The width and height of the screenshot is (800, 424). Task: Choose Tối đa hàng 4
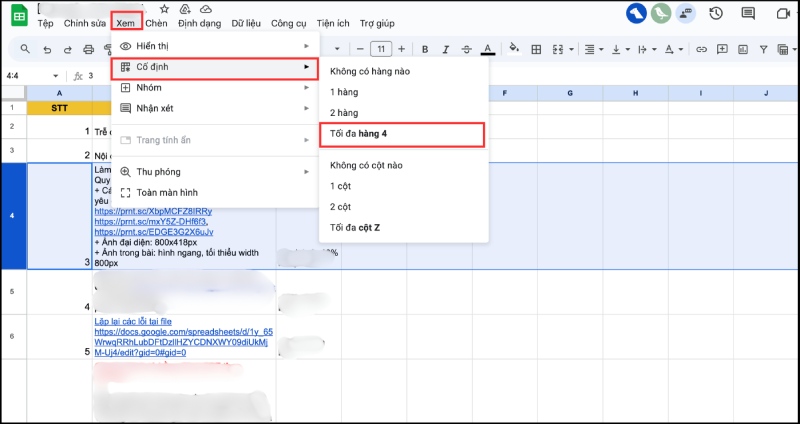point(402,134)
